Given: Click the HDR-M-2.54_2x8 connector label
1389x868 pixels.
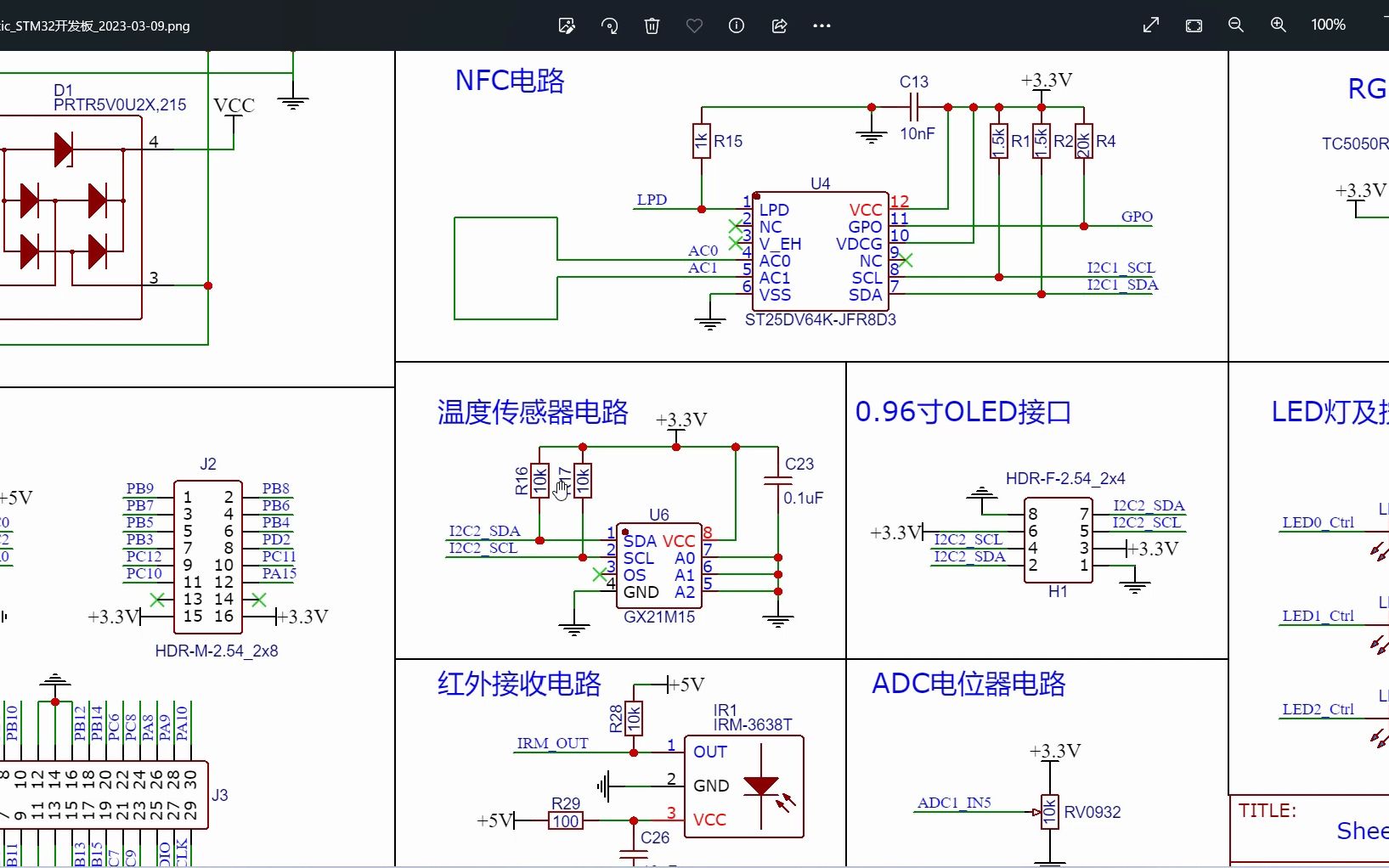Looking at the screenshot, I should pyautogui.click(x=217, y=651).
